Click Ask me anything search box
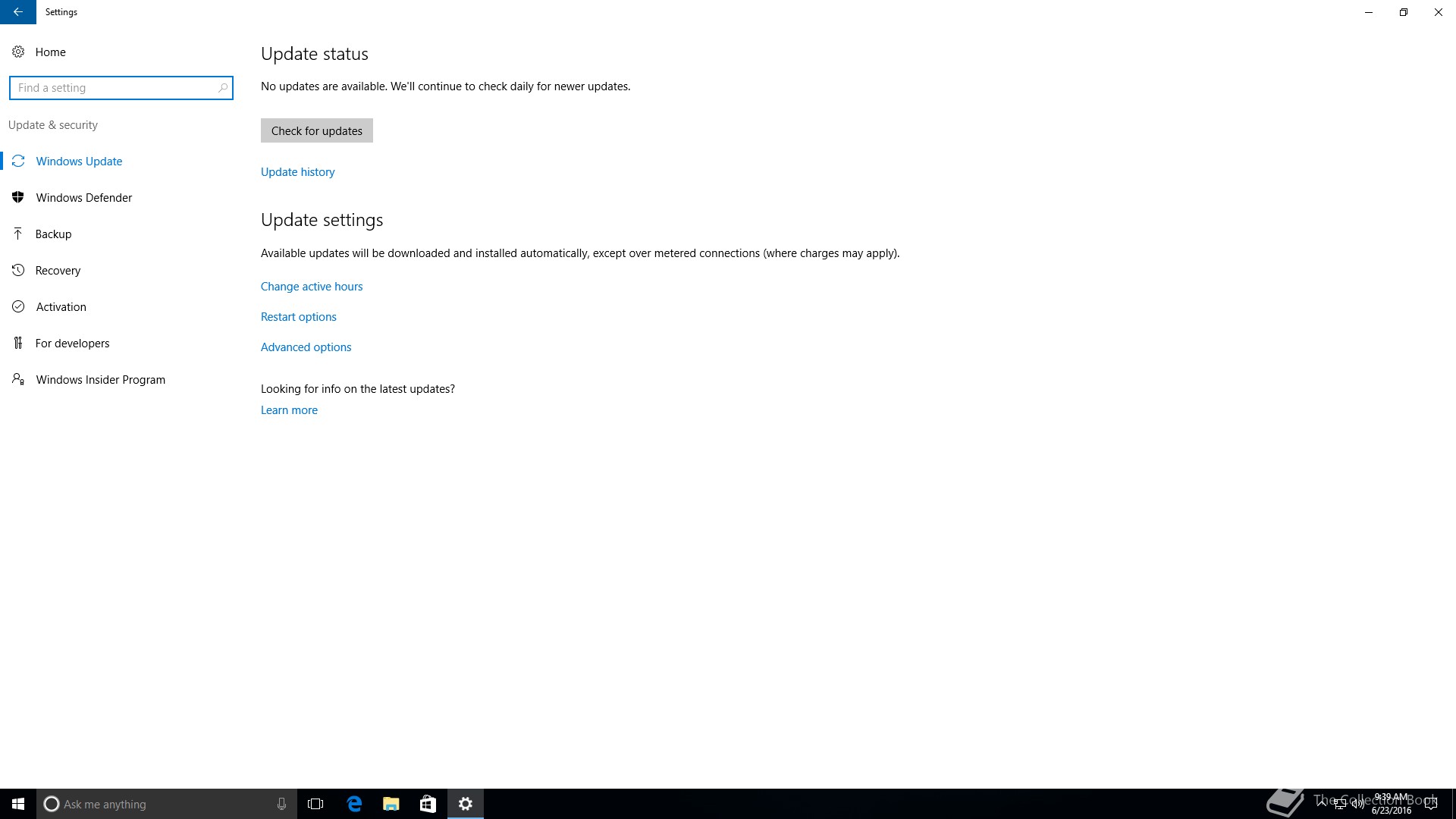The width and height of the screenshot is (1456, 819). pyautogui.click(x=167, y=804)
